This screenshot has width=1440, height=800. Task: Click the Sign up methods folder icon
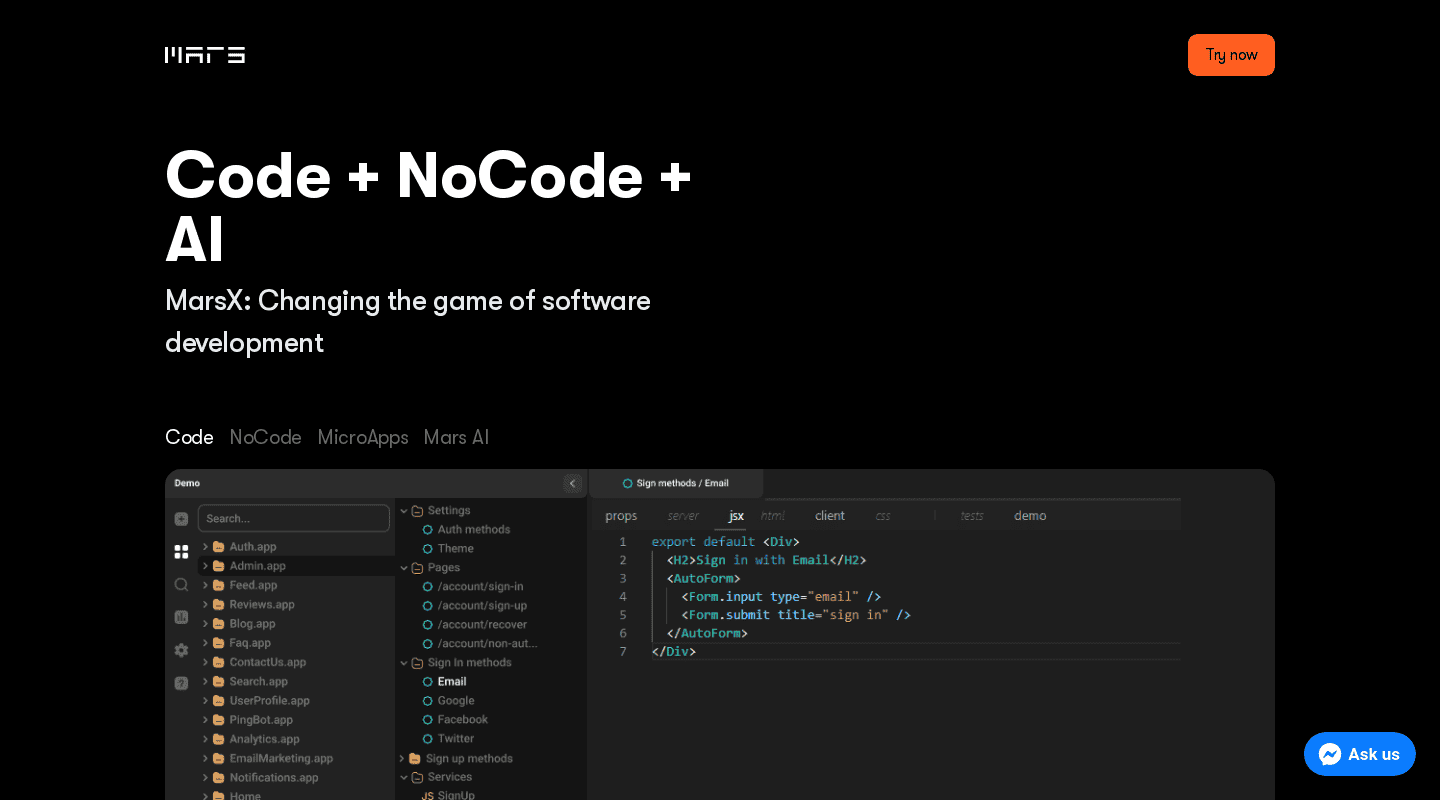click(415, 759)
